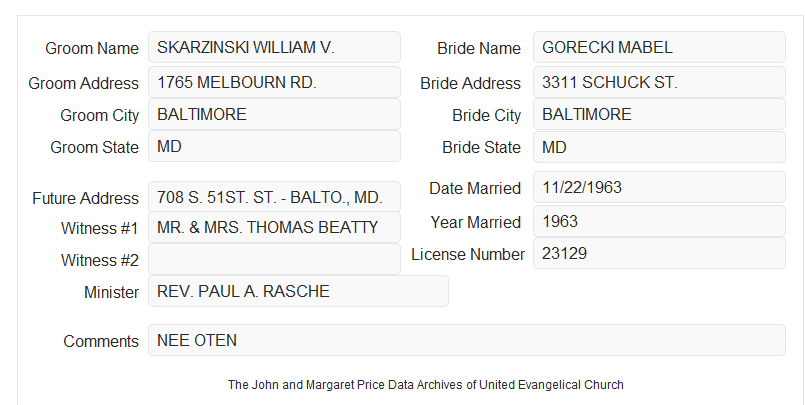This screenshot has height=405, width=805.
Task: Click the License Number label
Action: coord(468,255)
